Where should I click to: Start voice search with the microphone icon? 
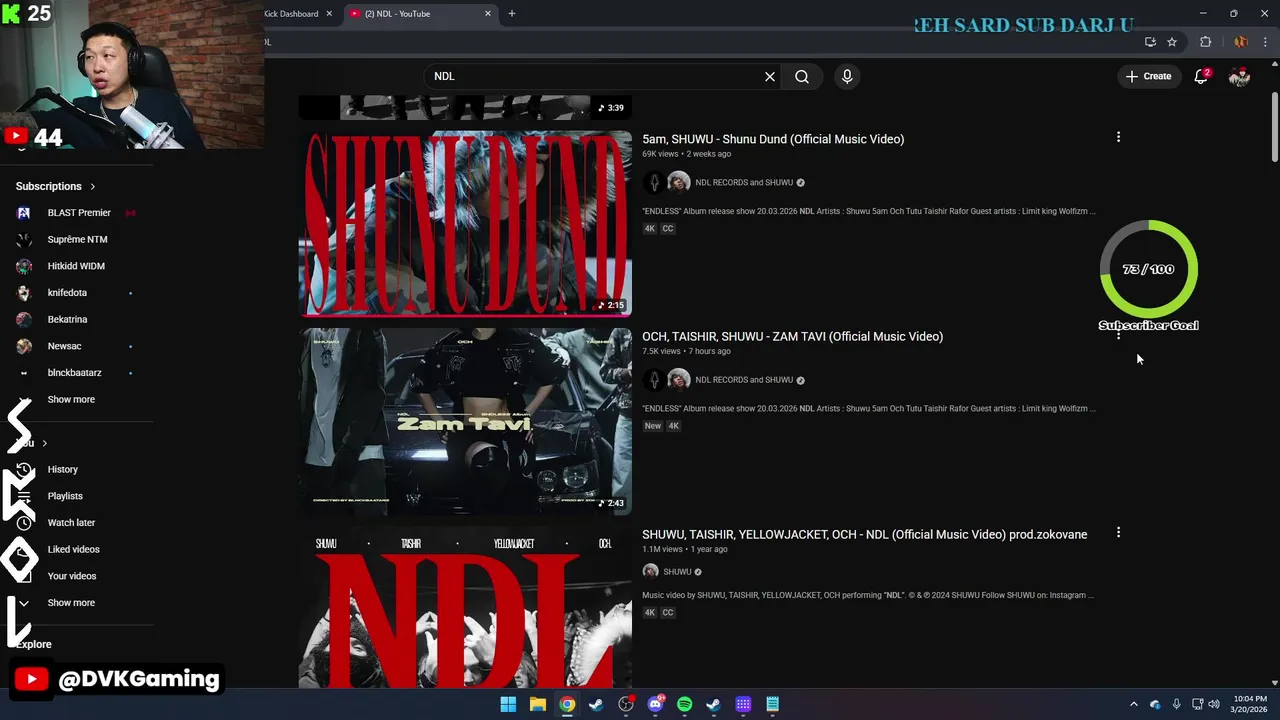click(x=847, y=76)
